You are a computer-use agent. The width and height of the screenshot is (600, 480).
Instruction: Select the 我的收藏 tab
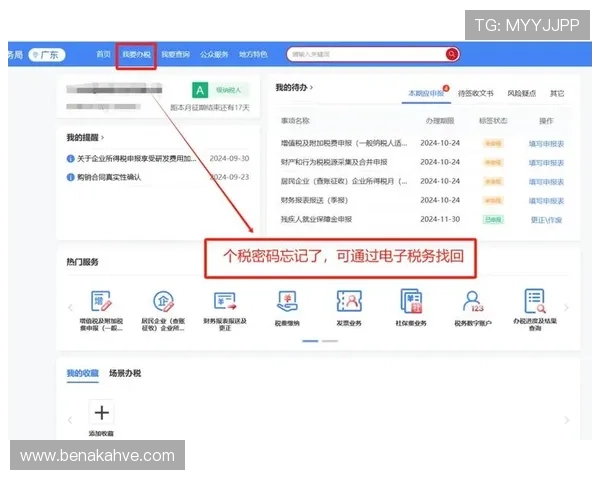pyautogui.click(x=83, y=373)
